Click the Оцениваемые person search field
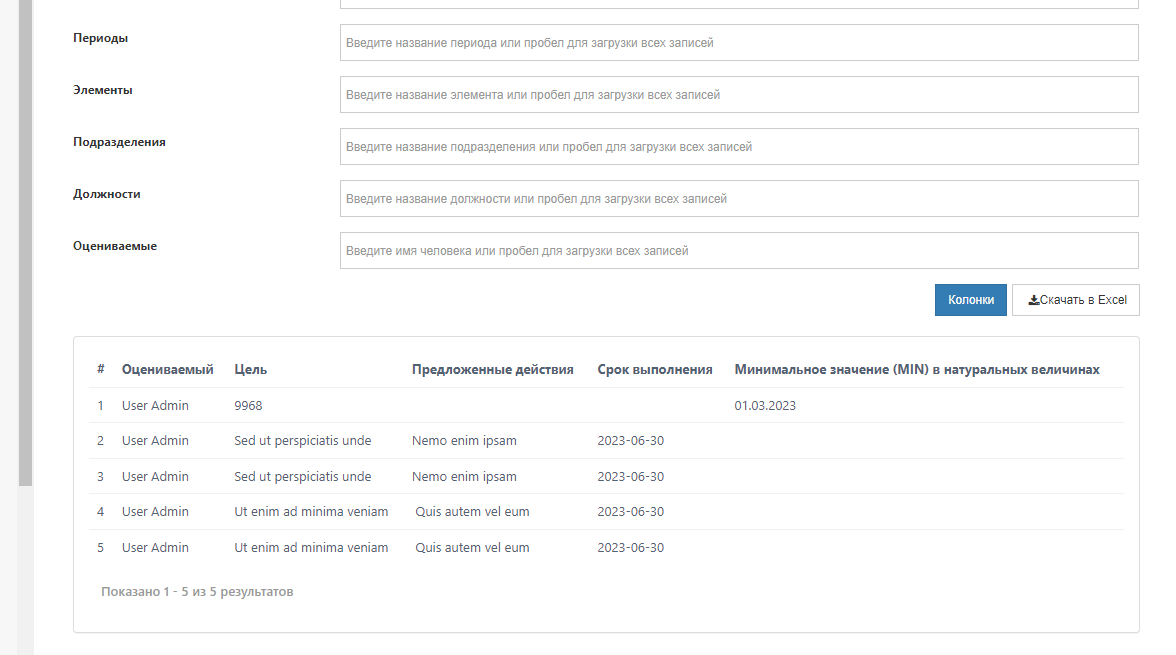Viewport: 1176px width, 655px height. tap(738, 251)
